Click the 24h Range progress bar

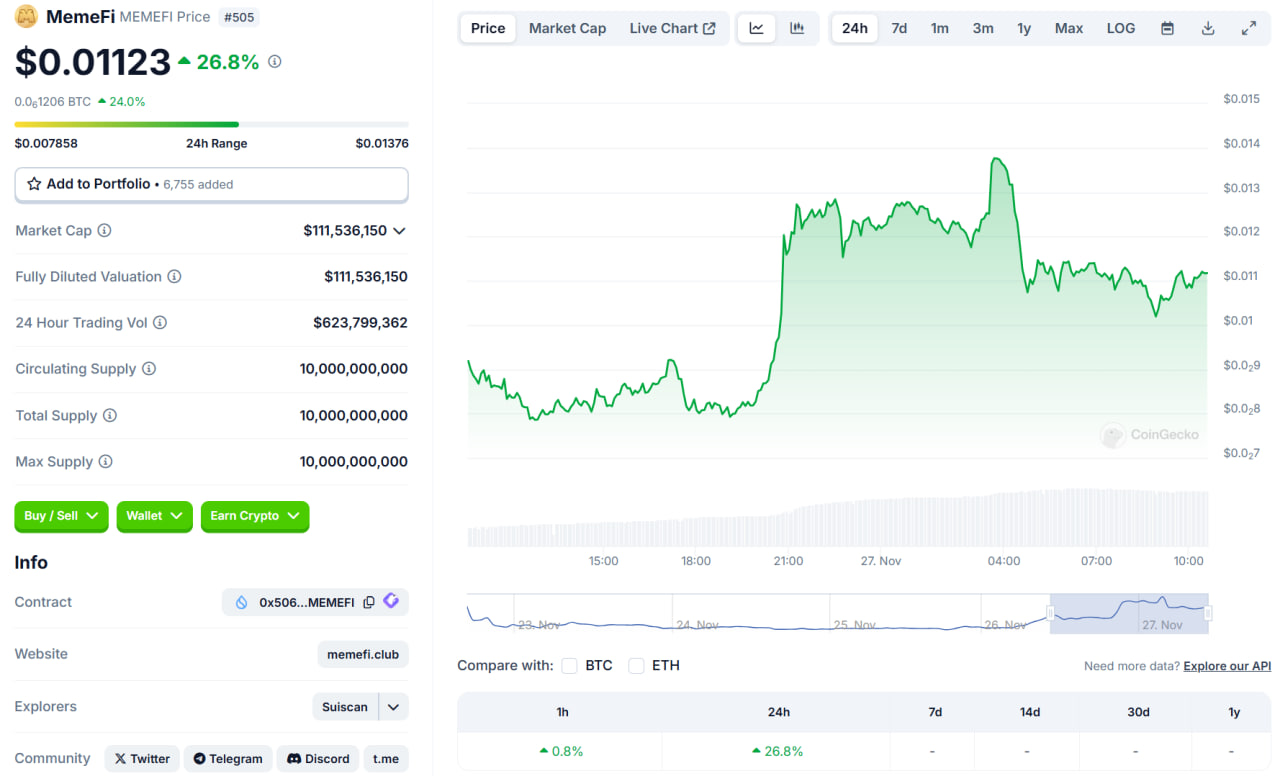[211, 124]
